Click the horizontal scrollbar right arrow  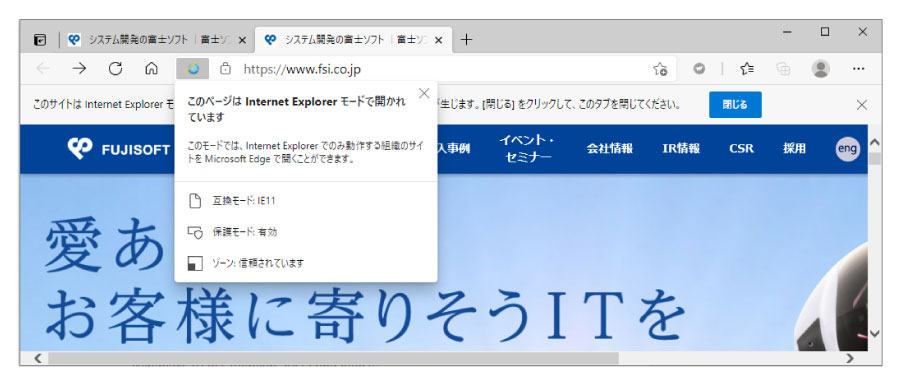(x=850, y=358)
